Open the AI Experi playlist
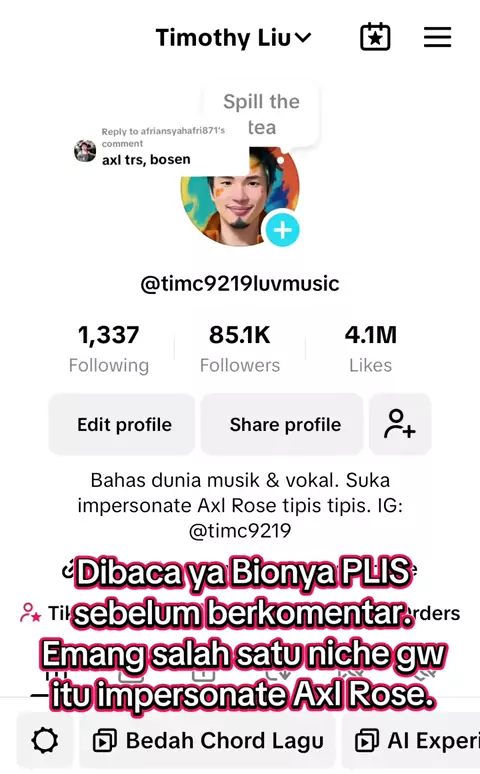This screenshot has width=480, height=774. coord(411,740)
